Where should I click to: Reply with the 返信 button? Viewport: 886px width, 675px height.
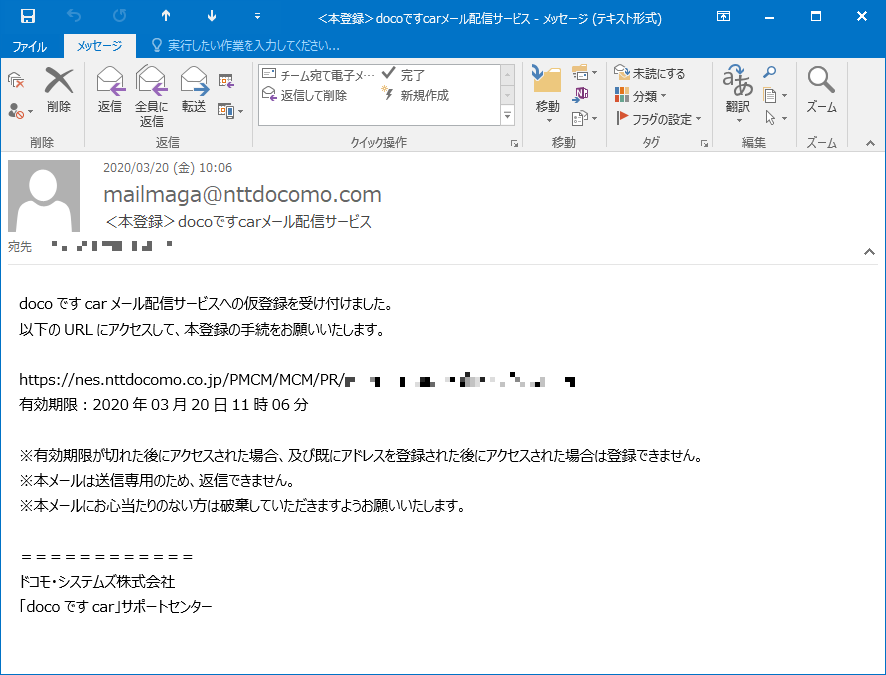point(110,90)
